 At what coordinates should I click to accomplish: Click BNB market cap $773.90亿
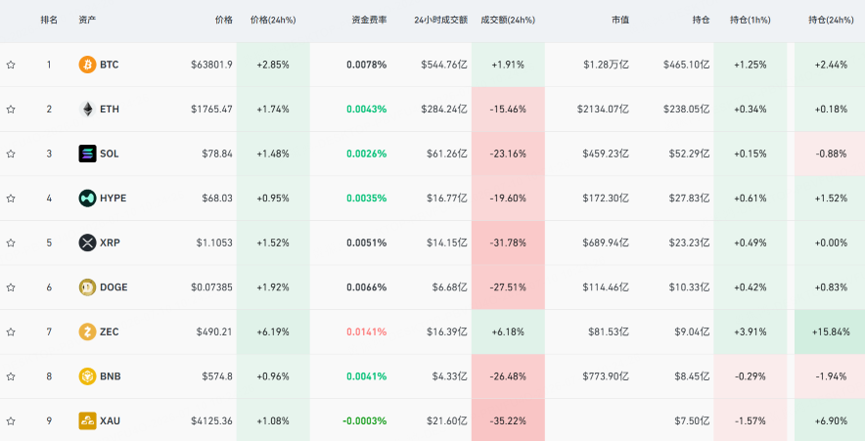click(x=606, y=376)
